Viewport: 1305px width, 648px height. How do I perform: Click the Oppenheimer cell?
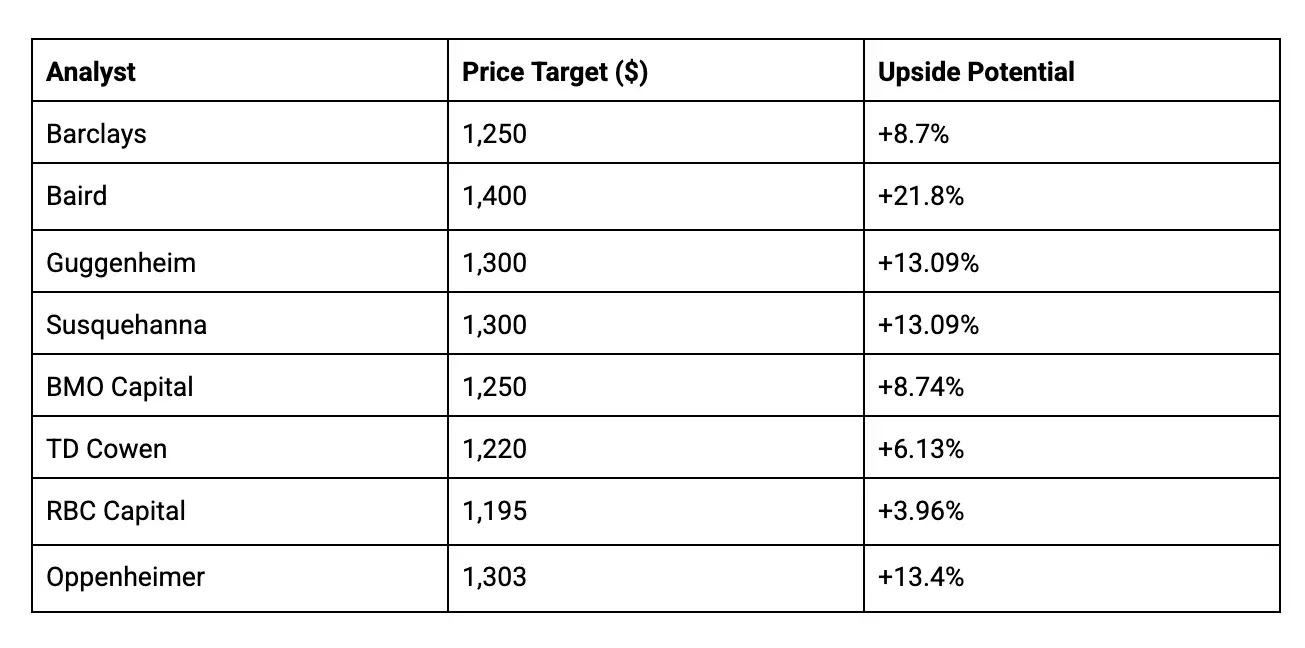point(125,577)
